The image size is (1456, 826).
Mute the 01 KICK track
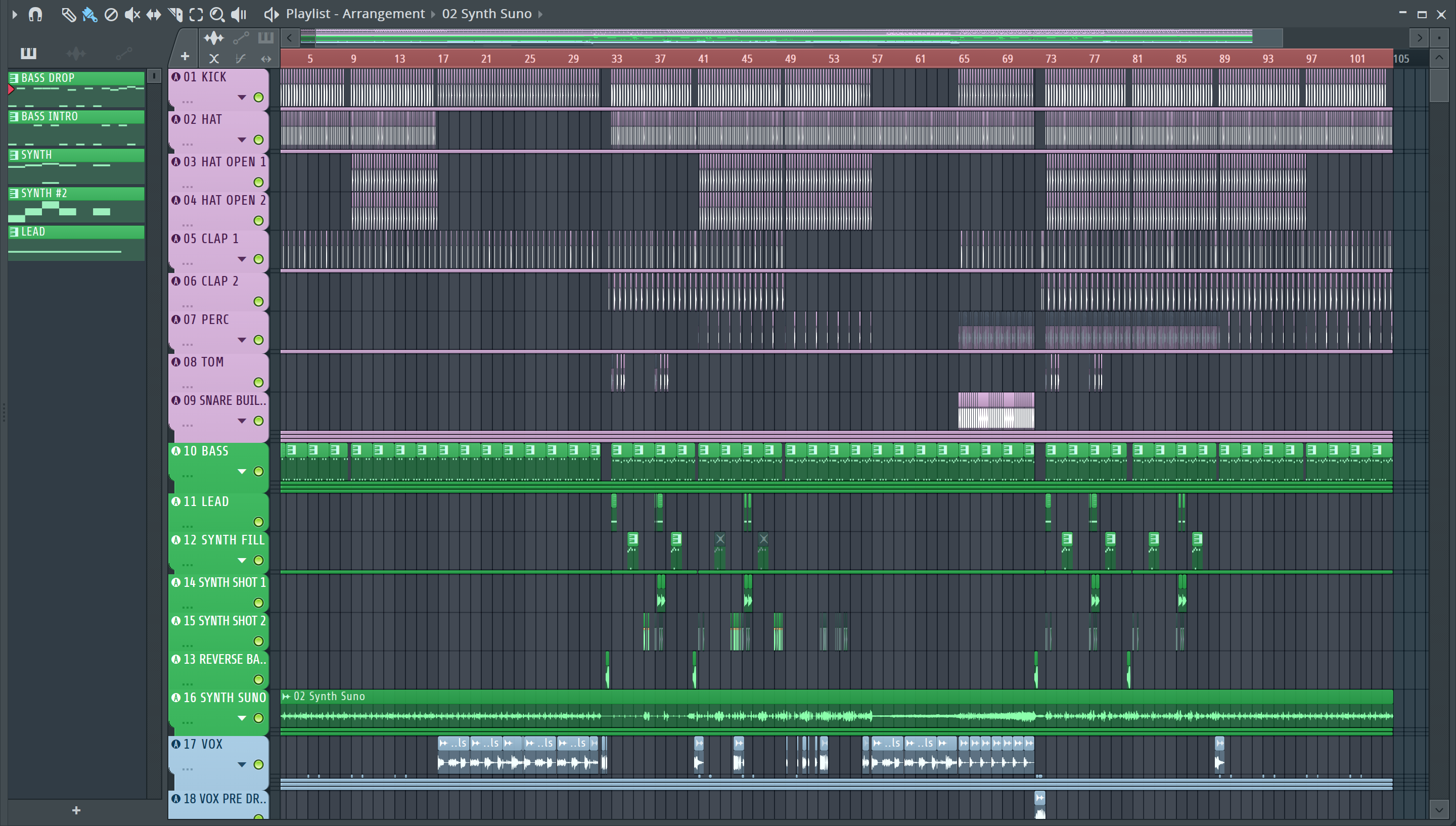coord(259,98)
